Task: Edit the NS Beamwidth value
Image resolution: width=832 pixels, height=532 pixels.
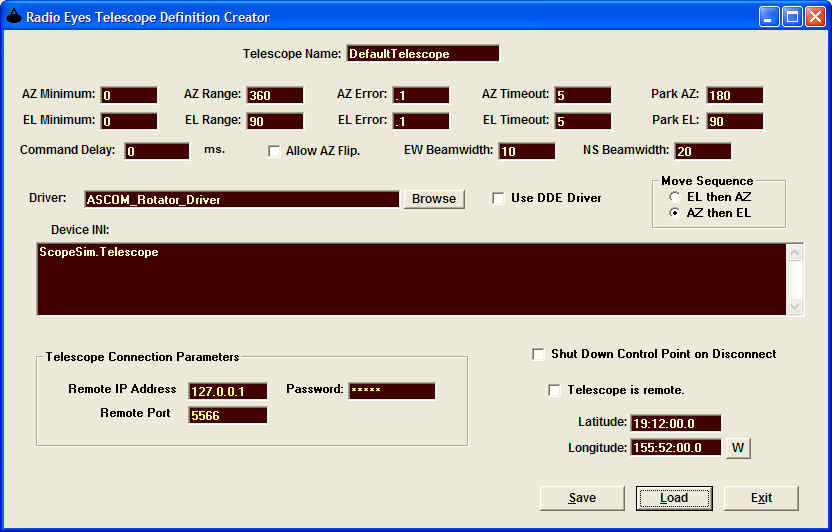Action: (703, 151)
